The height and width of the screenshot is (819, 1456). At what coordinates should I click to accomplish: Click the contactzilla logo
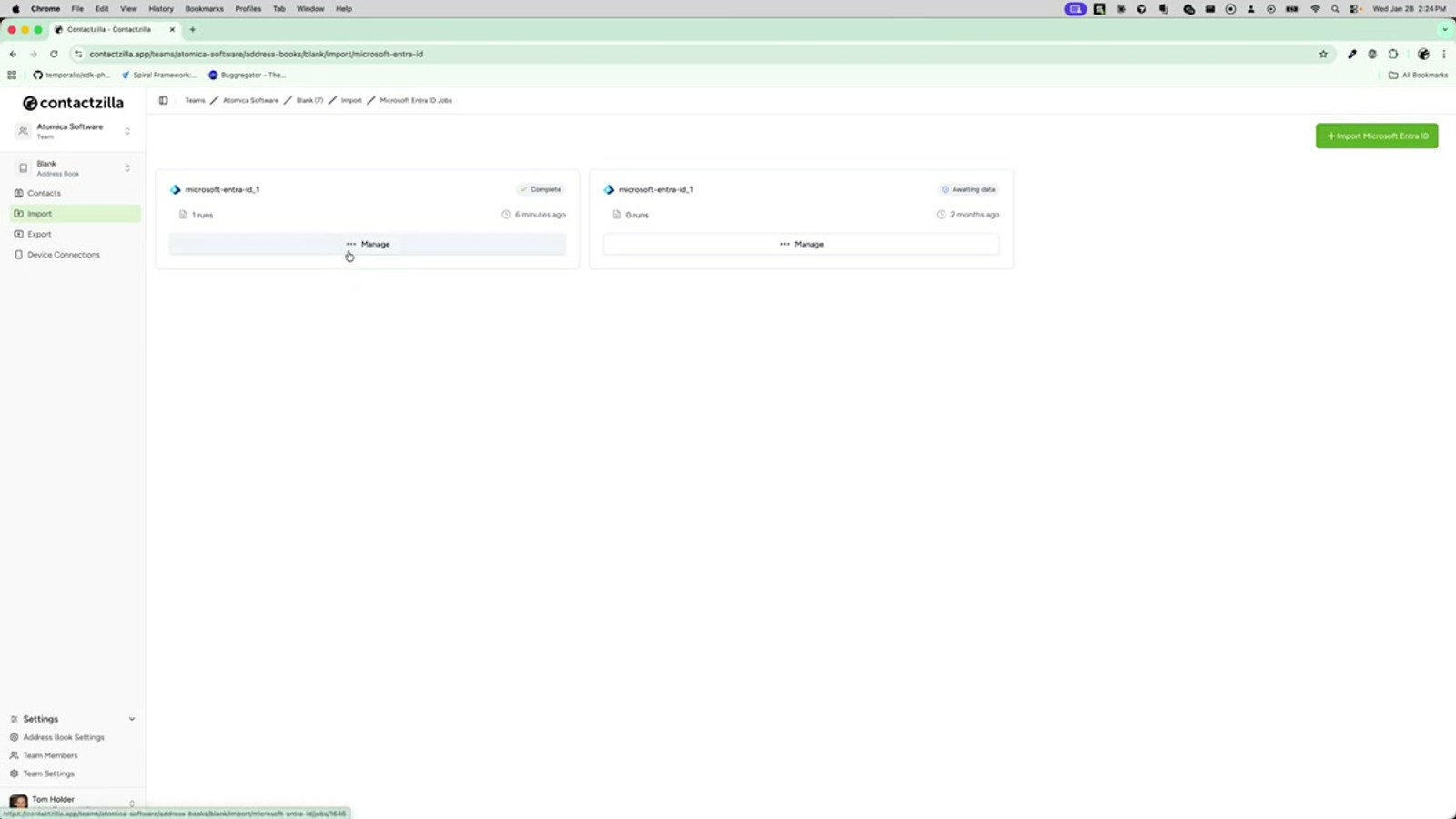[x=73, y=103]
